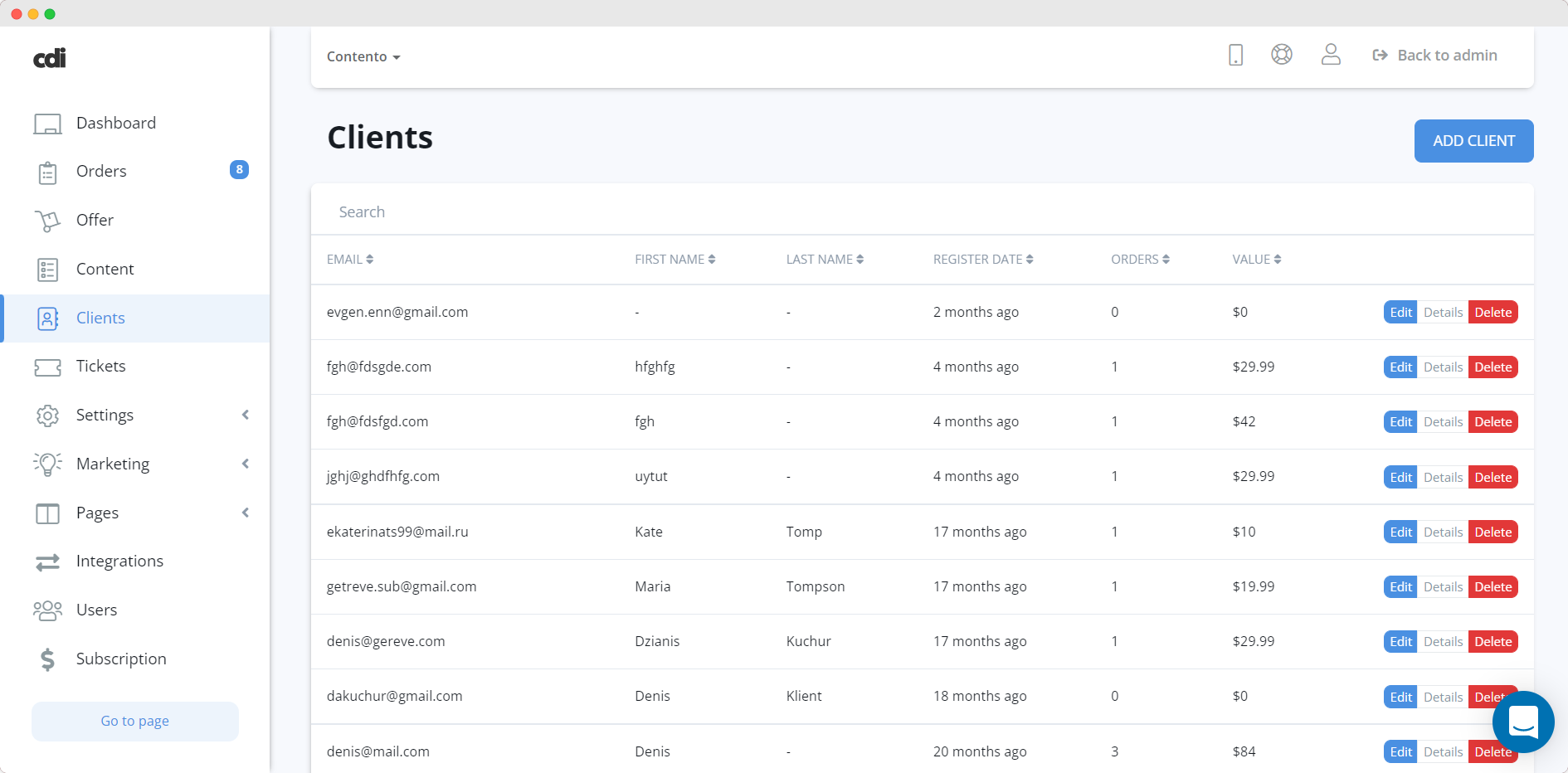The image size is (1568, 773).
Task: Click the Users group icon
Action: coord(47,610)
